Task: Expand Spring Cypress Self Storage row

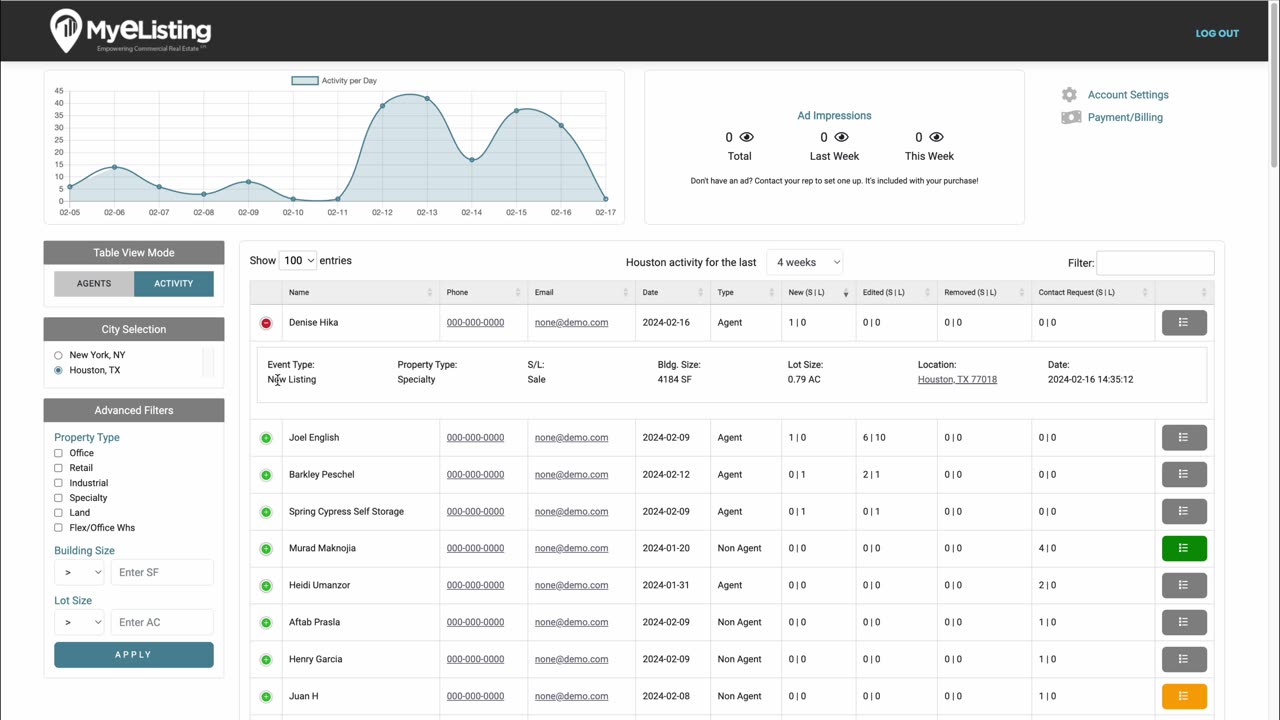Action: (266, 512)
